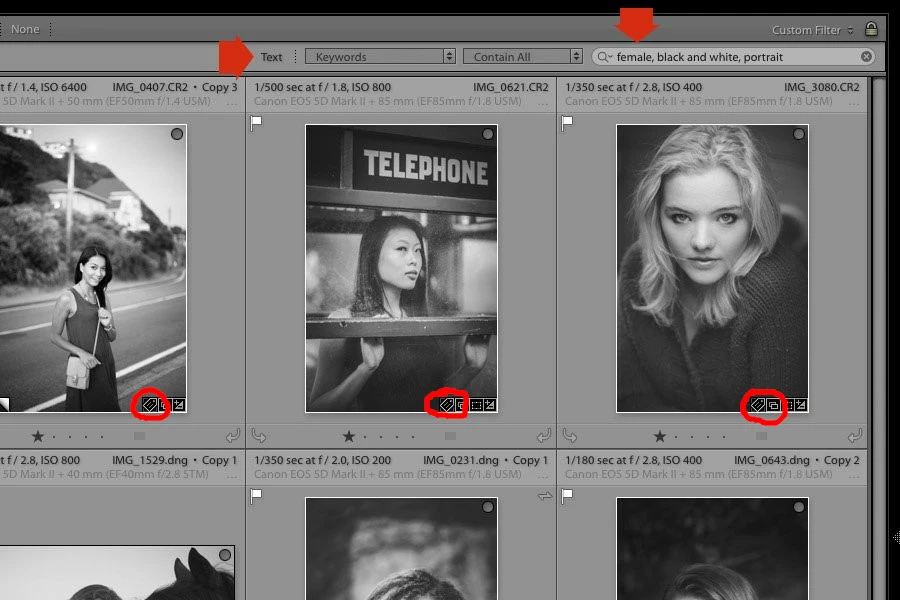Viewport: 900px width, 600px height.
Task: Rotate IMG_0621.CR2 clockwise with right arrow
Action: pyautogui.click(x=544, y=436)
